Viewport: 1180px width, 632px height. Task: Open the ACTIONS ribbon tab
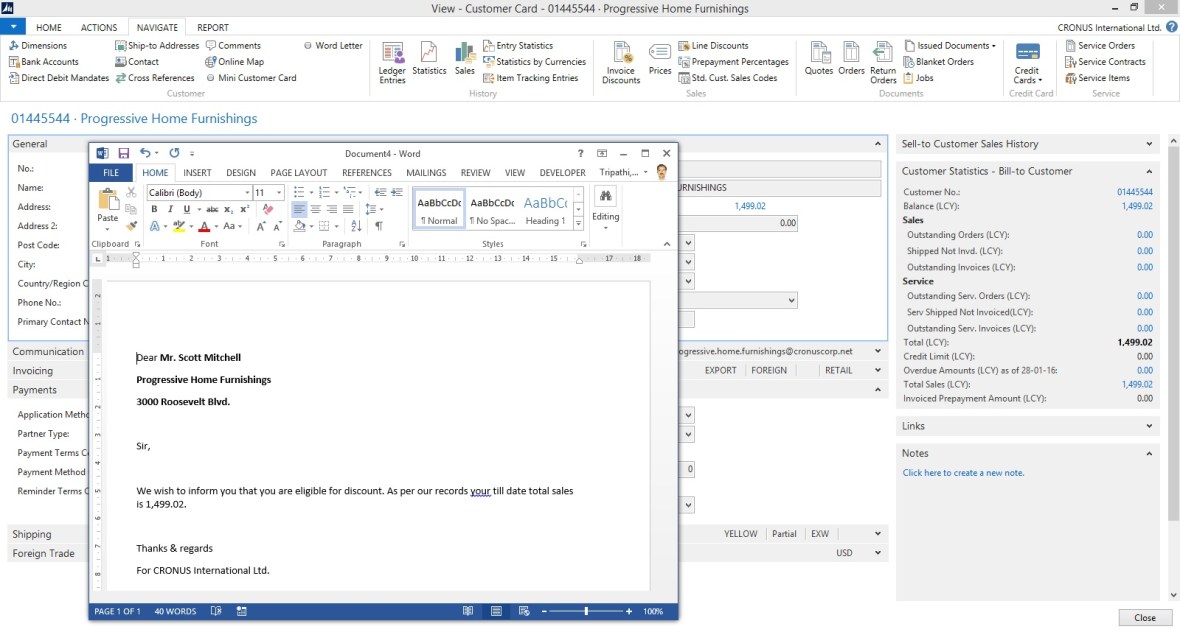coord(99,27)
